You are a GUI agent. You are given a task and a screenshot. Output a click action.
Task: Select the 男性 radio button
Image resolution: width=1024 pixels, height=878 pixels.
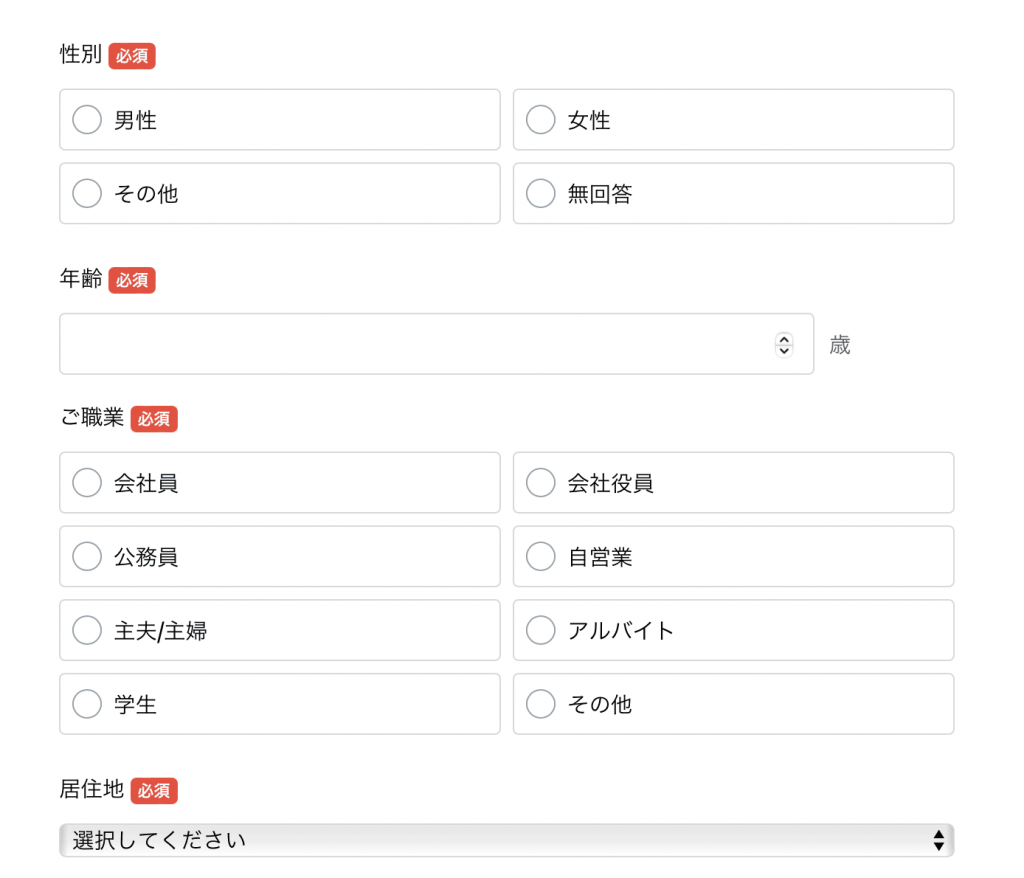point(87,120)
